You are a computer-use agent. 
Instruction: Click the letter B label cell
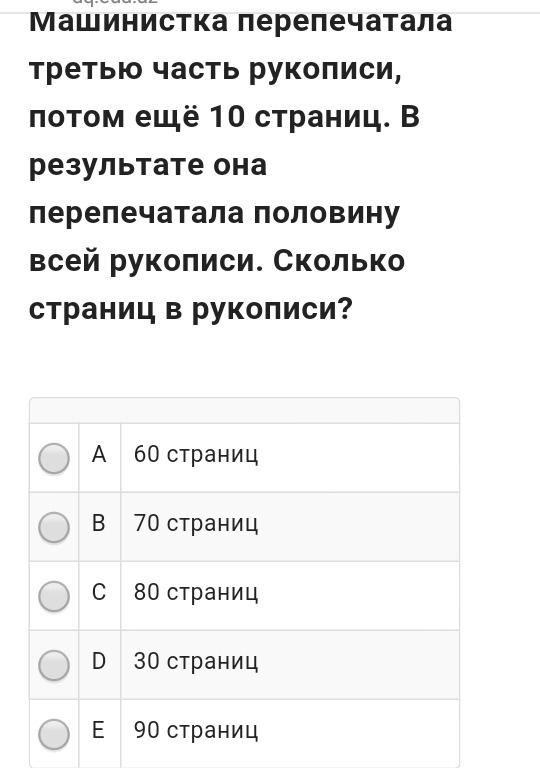(99, 527)
